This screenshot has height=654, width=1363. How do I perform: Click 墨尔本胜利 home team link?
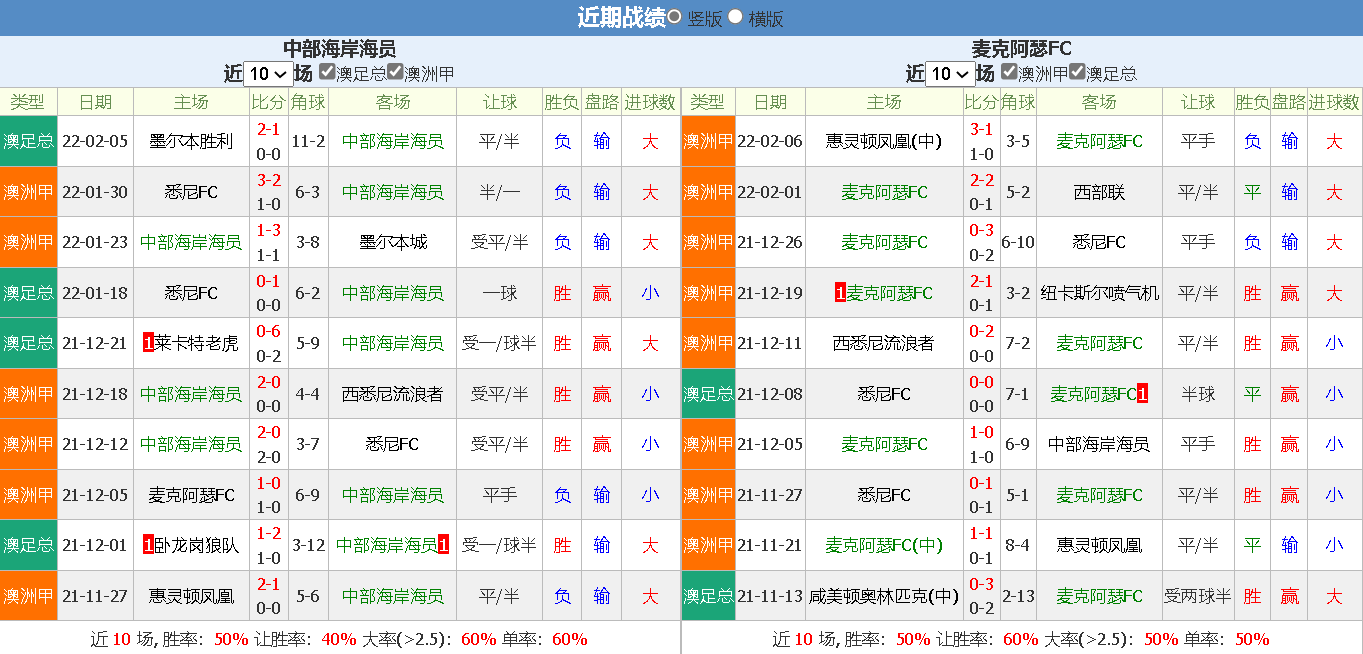(x=191, y=141)
